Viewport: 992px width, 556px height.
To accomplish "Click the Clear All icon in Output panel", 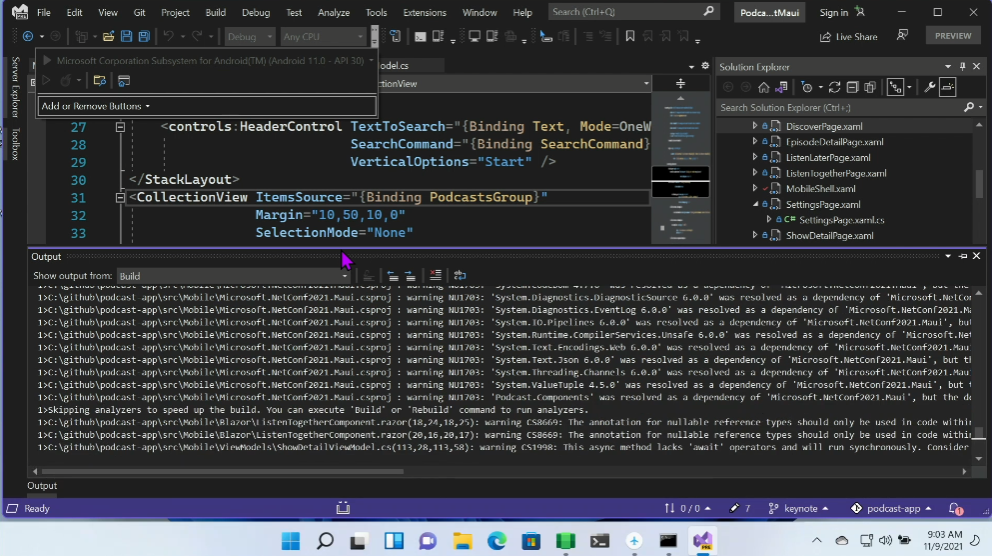I will pyautogui.click(x=435, y=276).
